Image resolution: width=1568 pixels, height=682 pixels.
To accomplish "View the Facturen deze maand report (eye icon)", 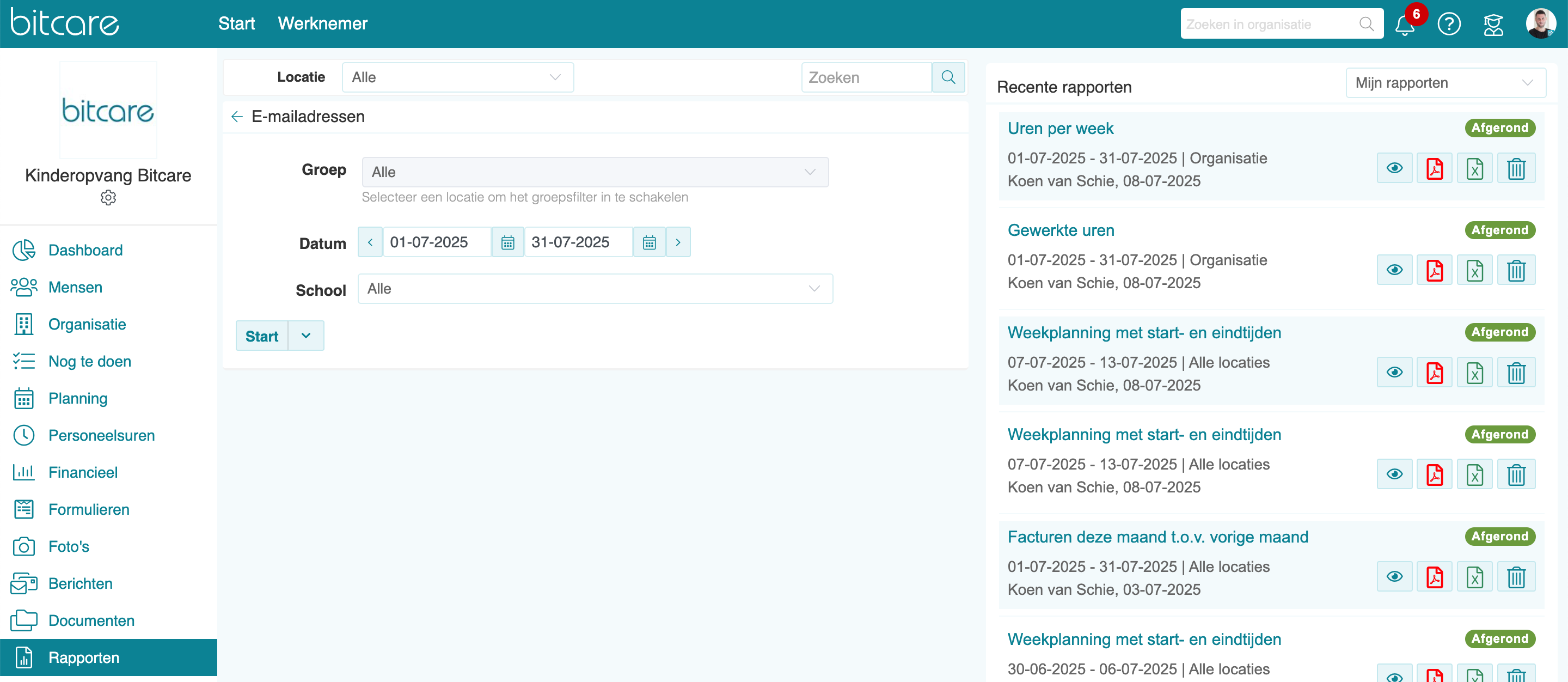I will tap(1394, 577).
